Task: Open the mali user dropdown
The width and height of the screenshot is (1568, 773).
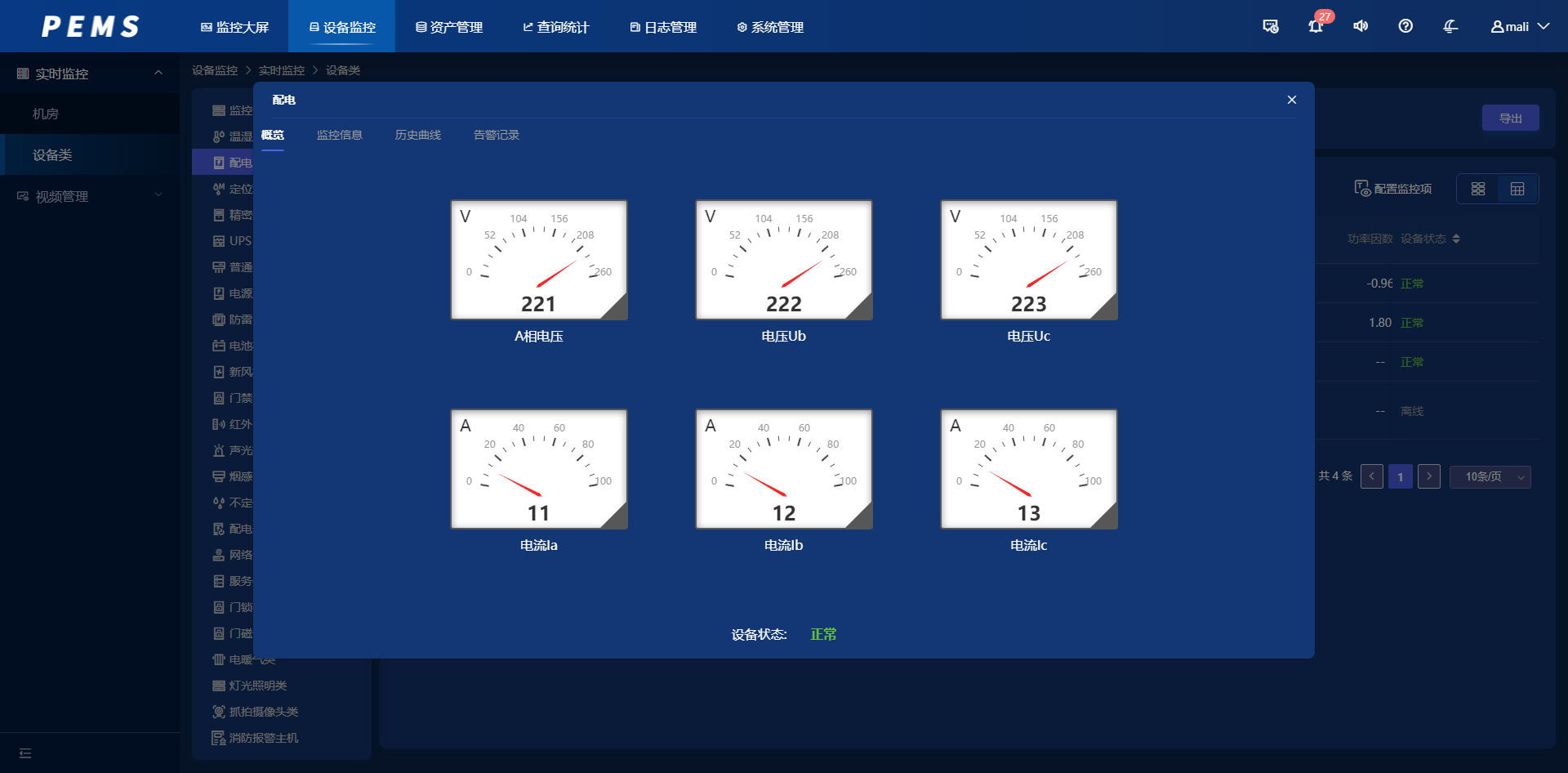Action: coord(1520,26)
